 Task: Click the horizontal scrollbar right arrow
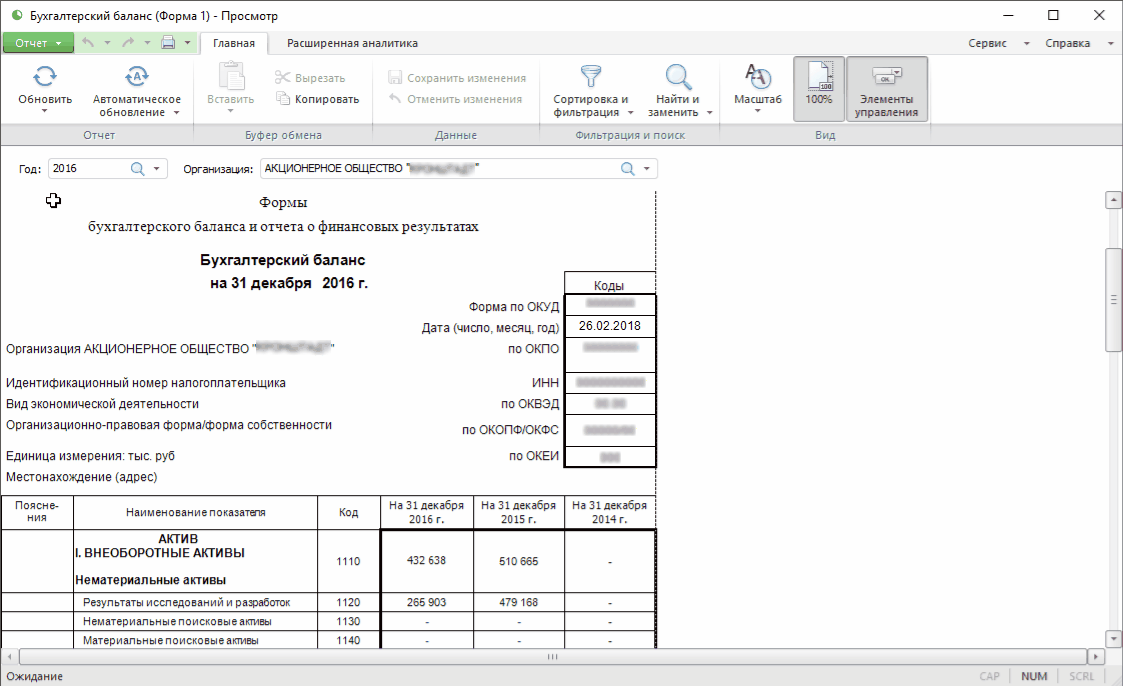(1095, 657)
